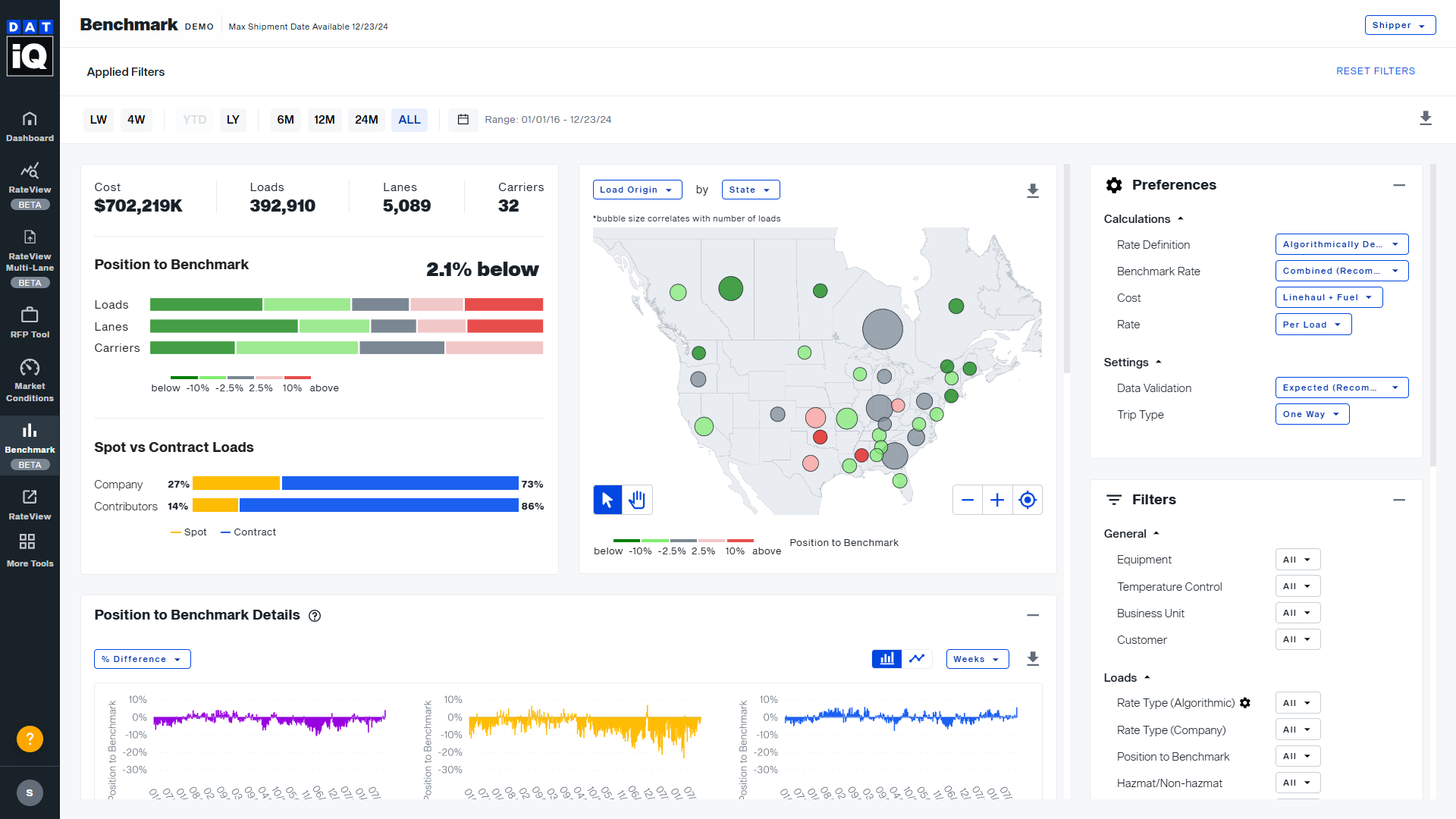Viewport: 1456px width, 819px height.
Task: Open the Weeks interval dropdown
Action: tap(977, 659)
